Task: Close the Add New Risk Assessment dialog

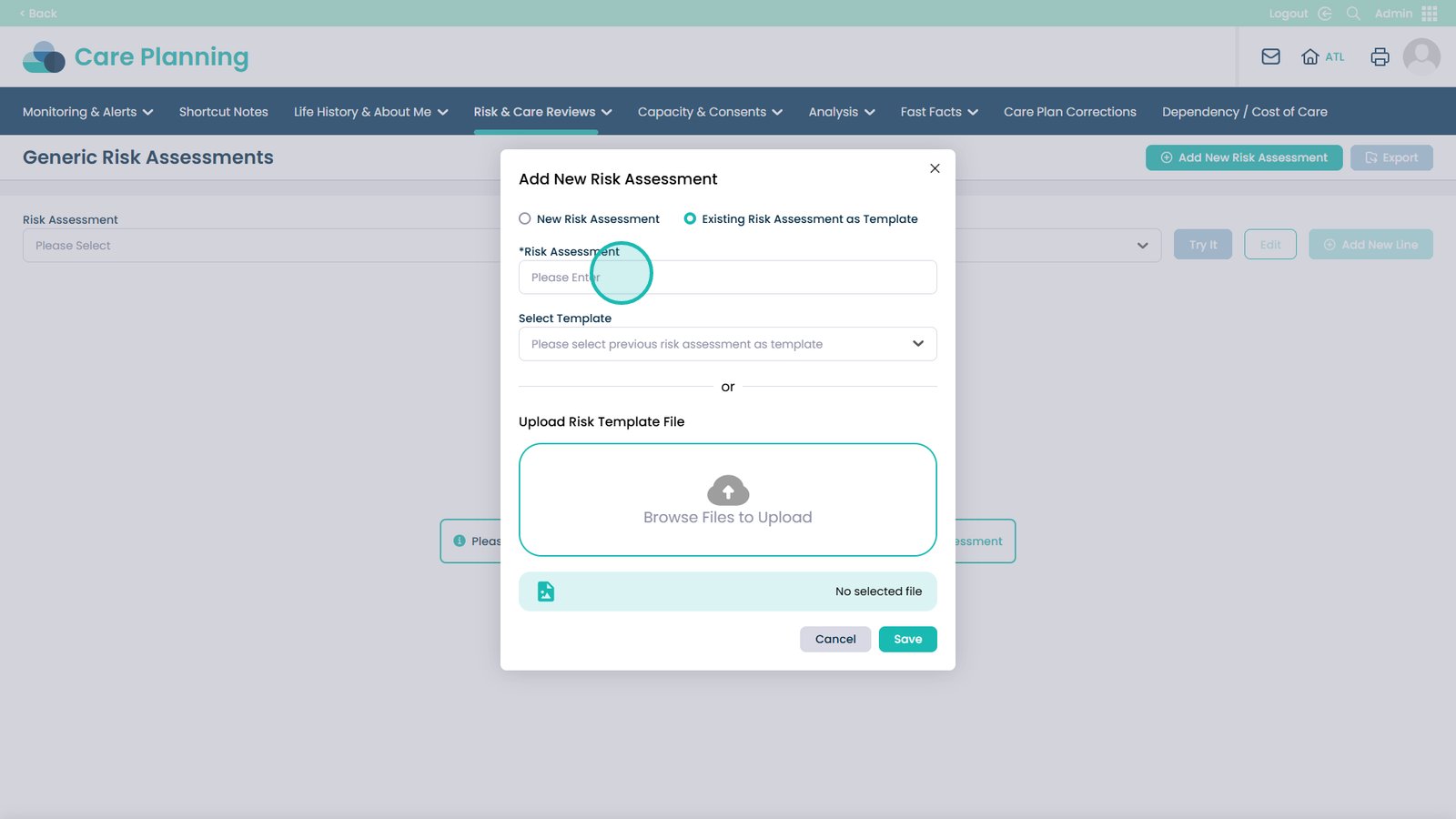Action: (935, 168)
